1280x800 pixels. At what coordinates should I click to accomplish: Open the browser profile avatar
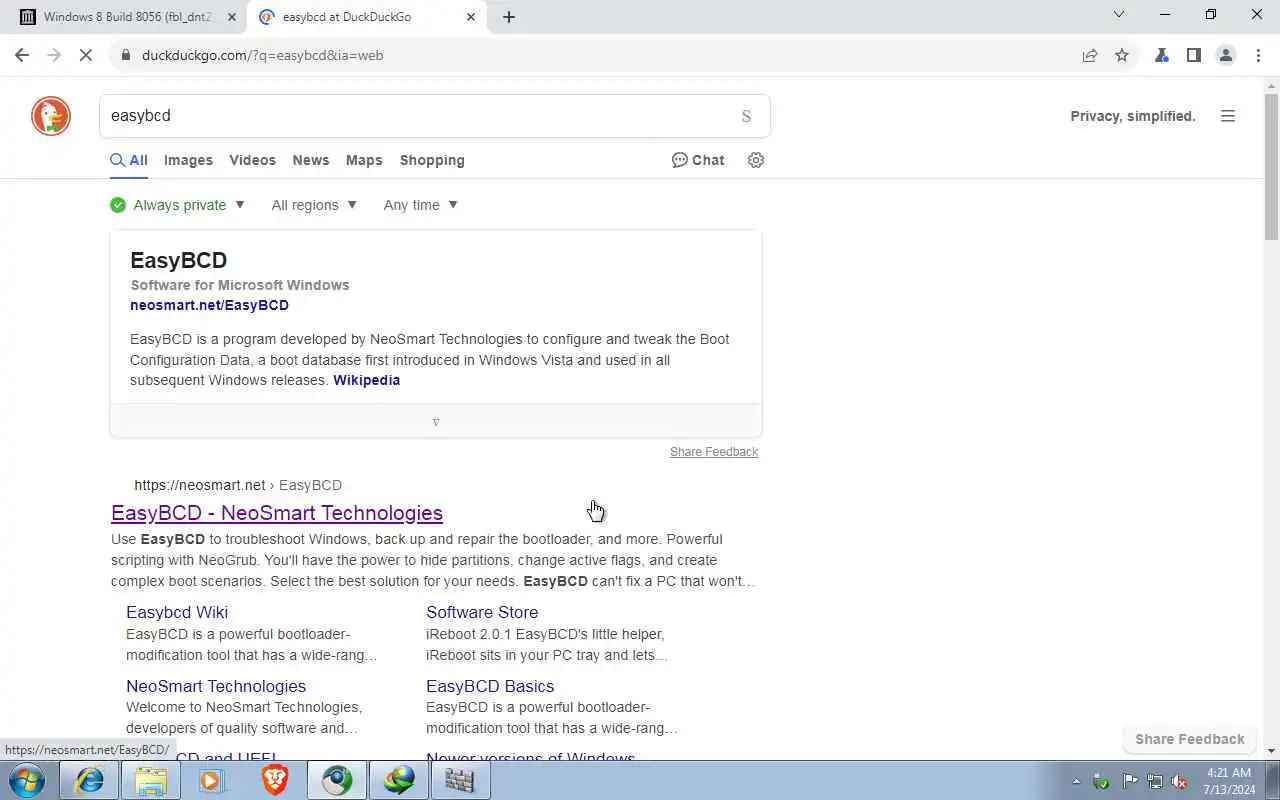click(x=1226, y=55)
